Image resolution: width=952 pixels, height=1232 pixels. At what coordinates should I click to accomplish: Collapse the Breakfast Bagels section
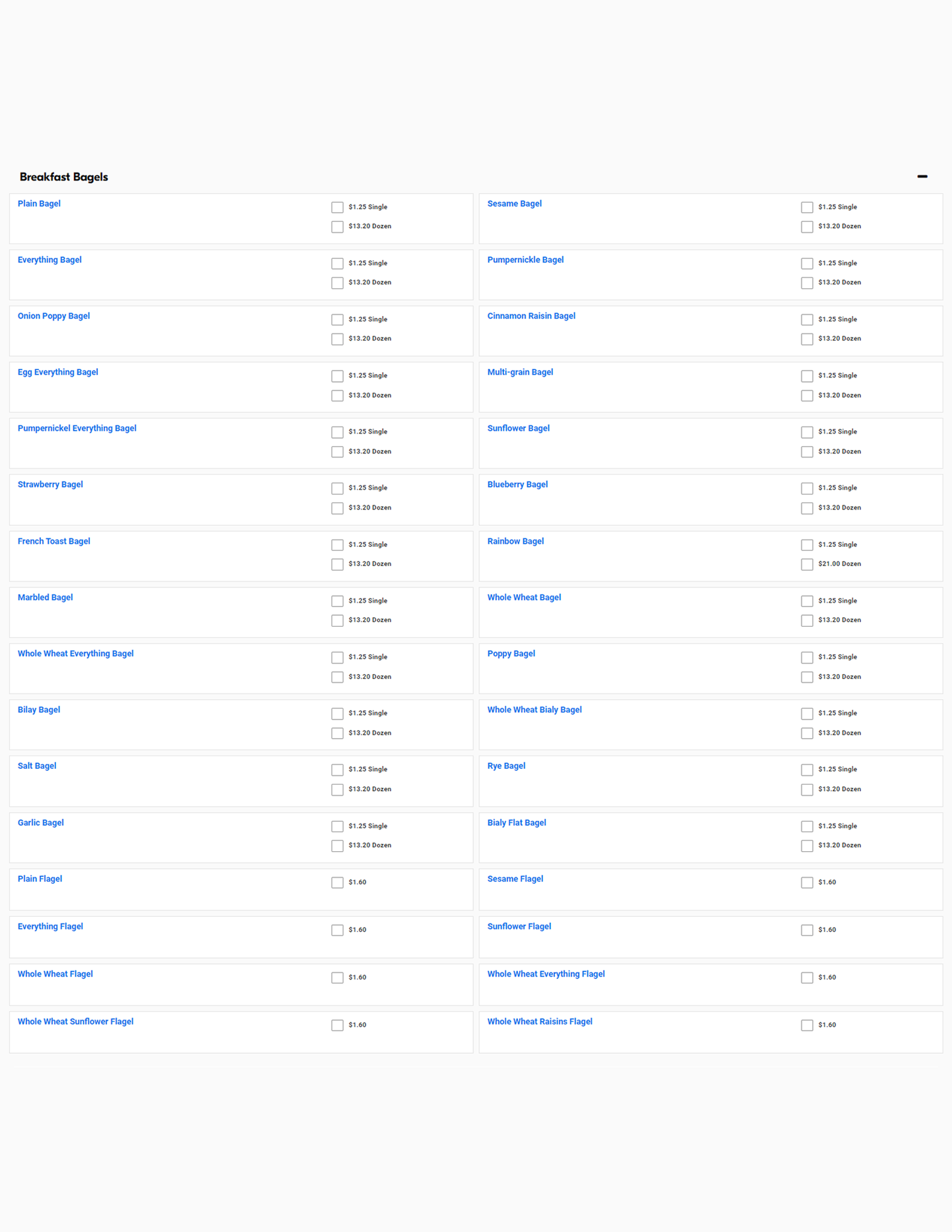pyautogui.click(x=921, y=176)
